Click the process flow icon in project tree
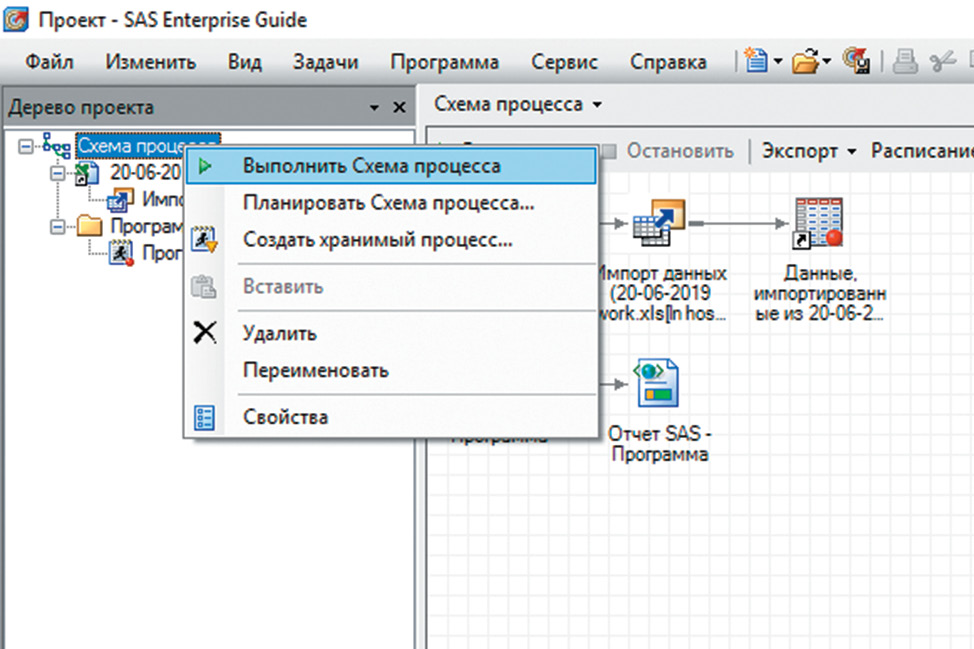The height and width of the screenshot is (649, 974). pos(57,146)
